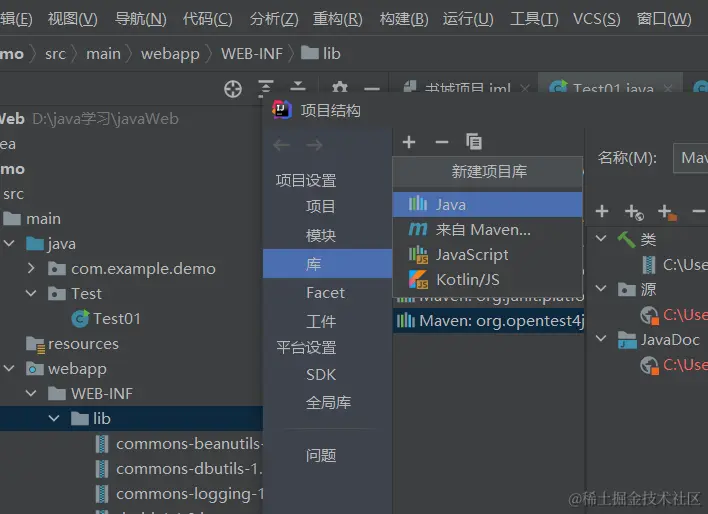This screenshot has width=708, height=514.
Task: Click the plus icon to add new library
Action: (409, 142)
